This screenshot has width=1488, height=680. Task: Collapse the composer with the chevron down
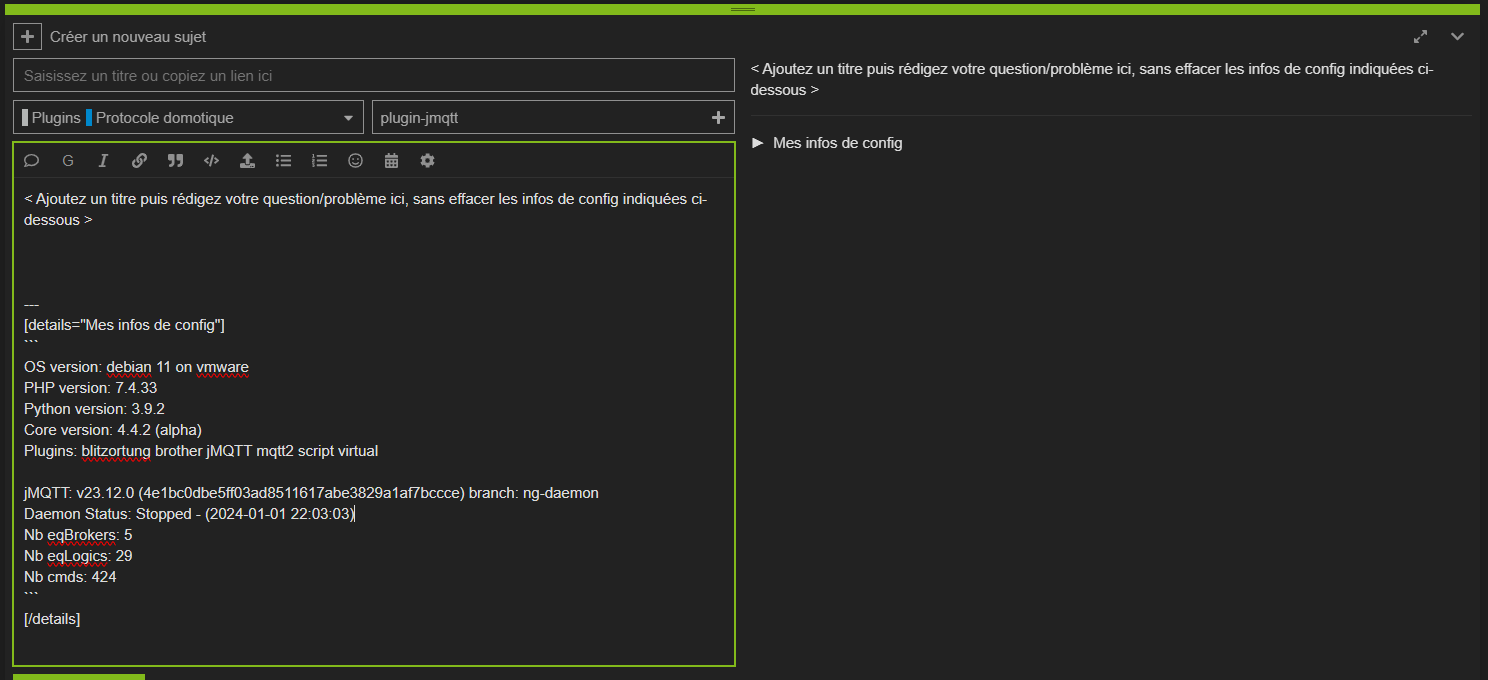[1457, 37]
